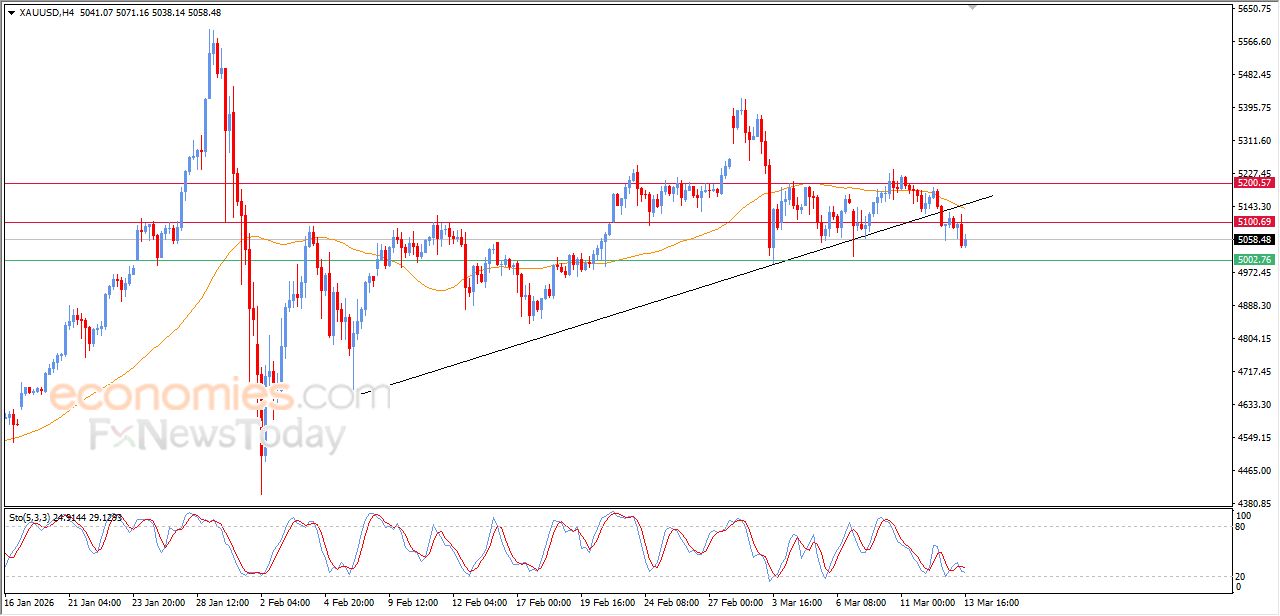
Task: Click the 4465.00 price axis label
Action: (1254, 471)
